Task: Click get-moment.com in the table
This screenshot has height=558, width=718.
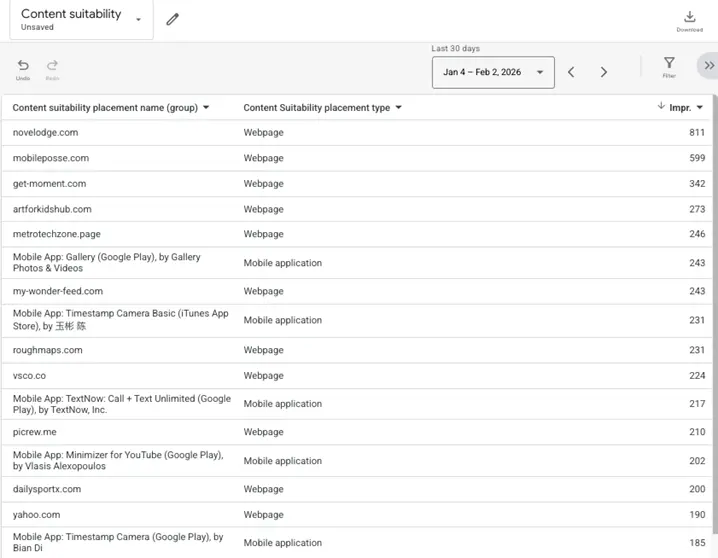Action: pos(49,184)
